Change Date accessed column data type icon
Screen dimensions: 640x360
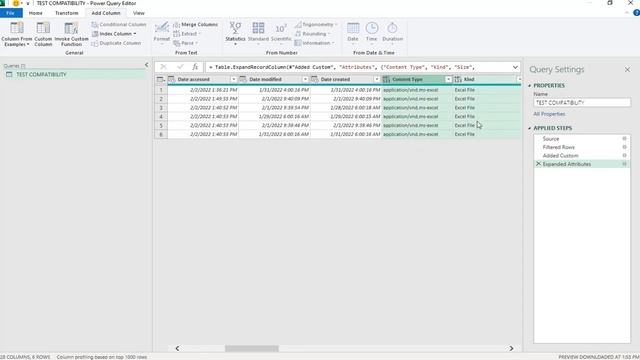[171, 80]
